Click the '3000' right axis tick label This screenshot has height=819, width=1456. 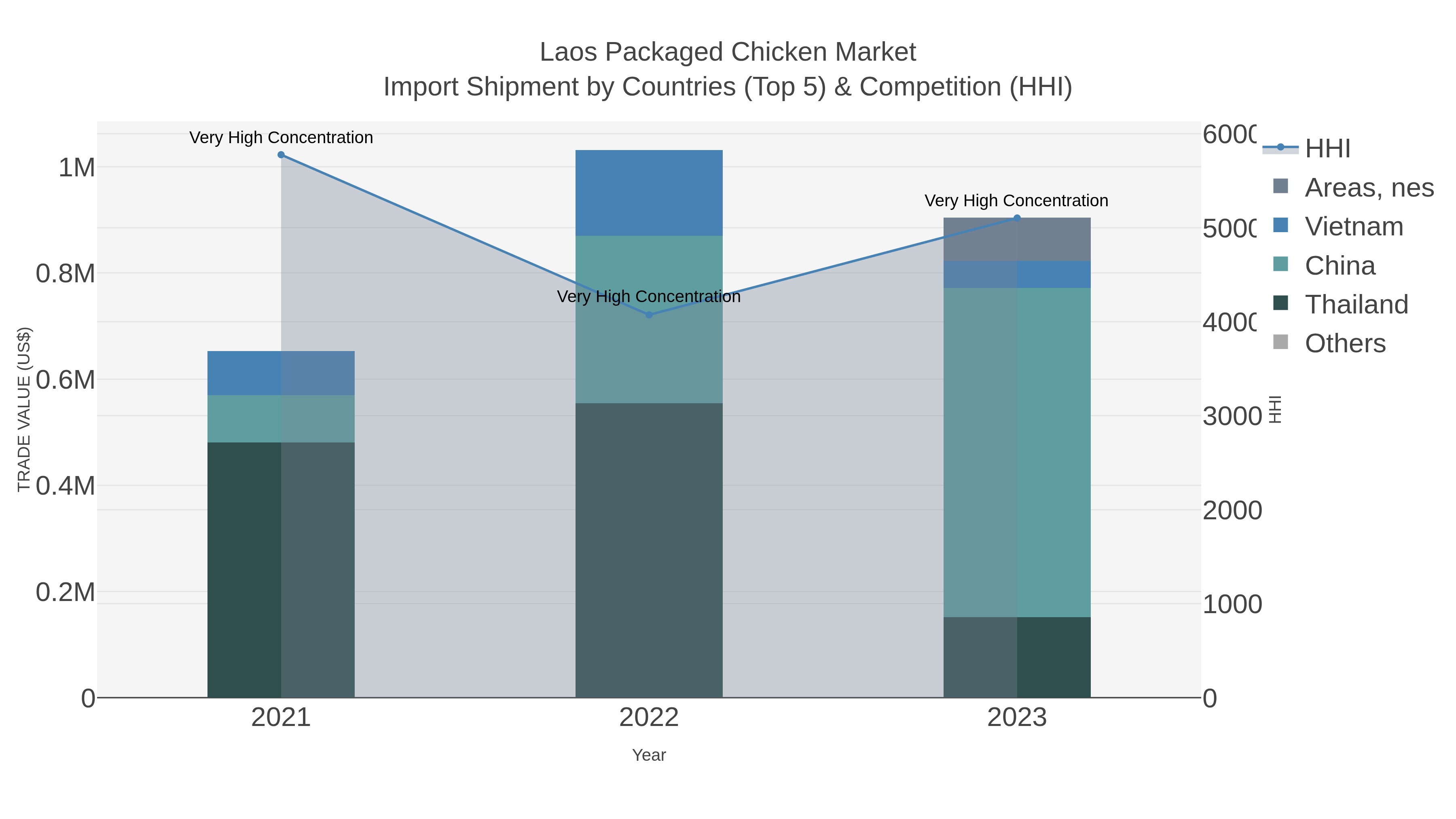click(1232, 417)
